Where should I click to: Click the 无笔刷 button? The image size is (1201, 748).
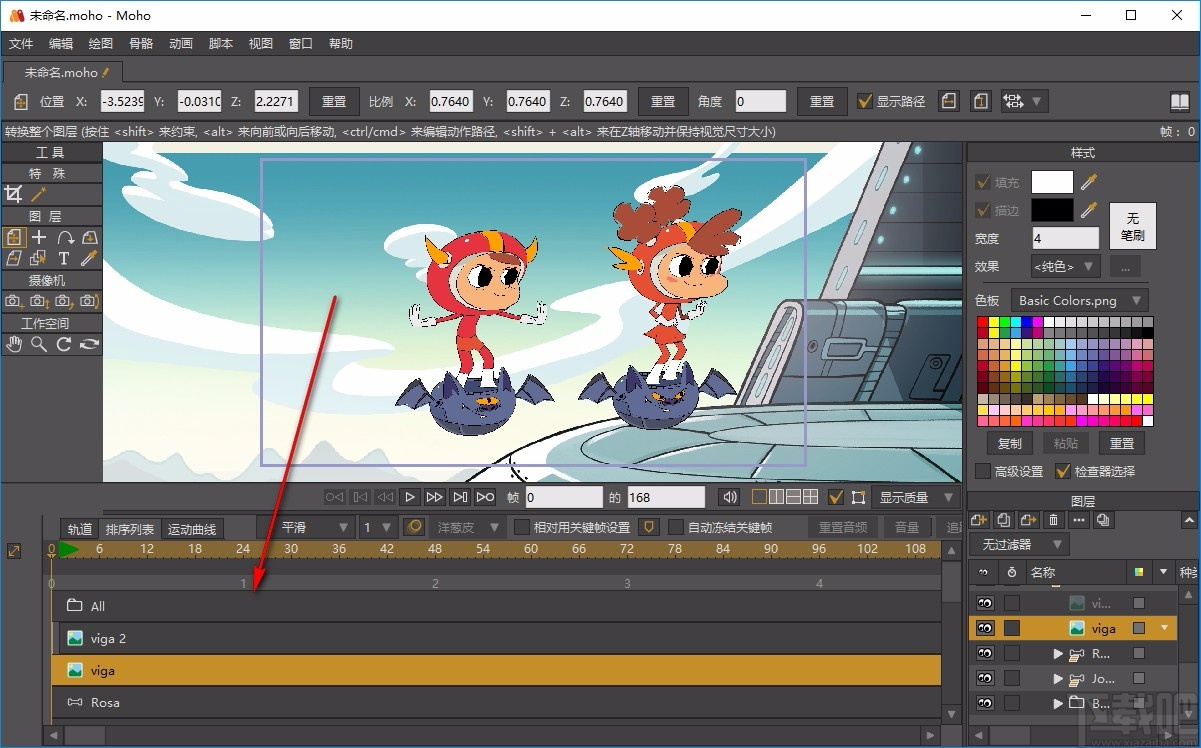(1132, 226)
